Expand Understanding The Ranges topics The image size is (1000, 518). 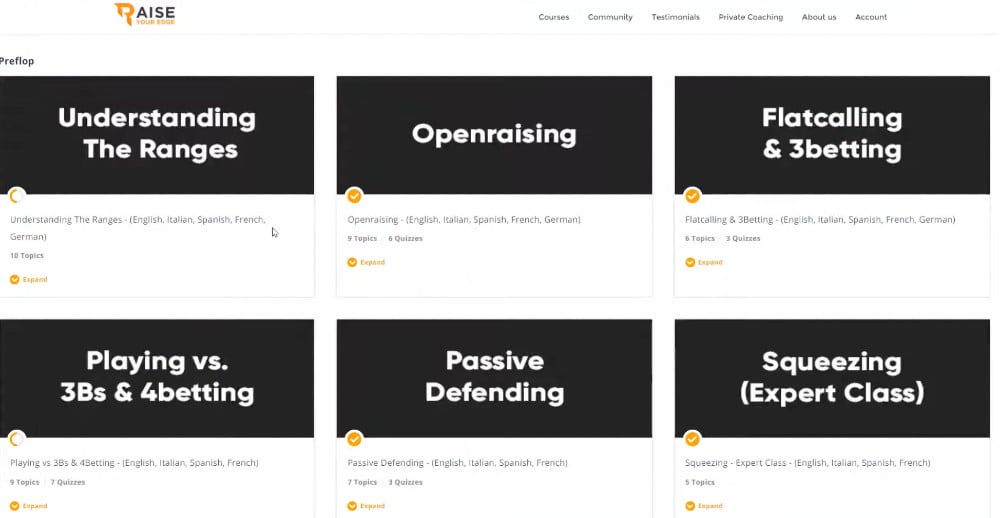[x=29, y=279]
